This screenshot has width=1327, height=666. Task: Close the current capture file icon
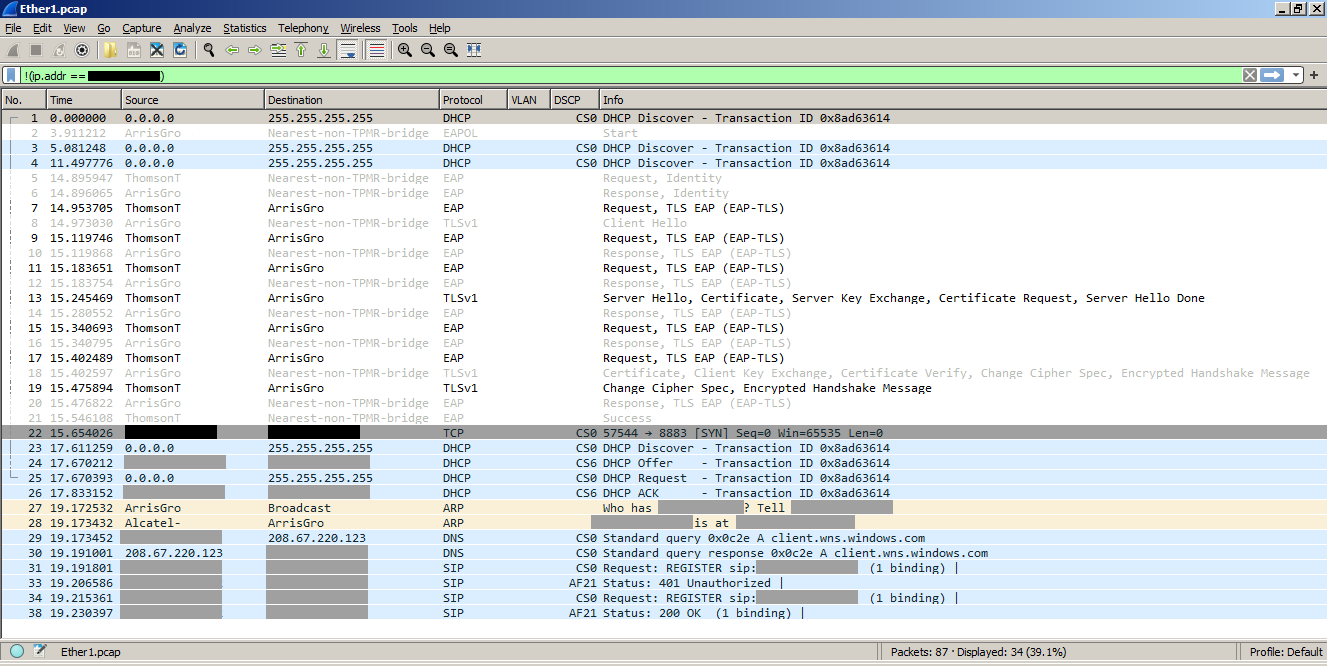(157, 49)
